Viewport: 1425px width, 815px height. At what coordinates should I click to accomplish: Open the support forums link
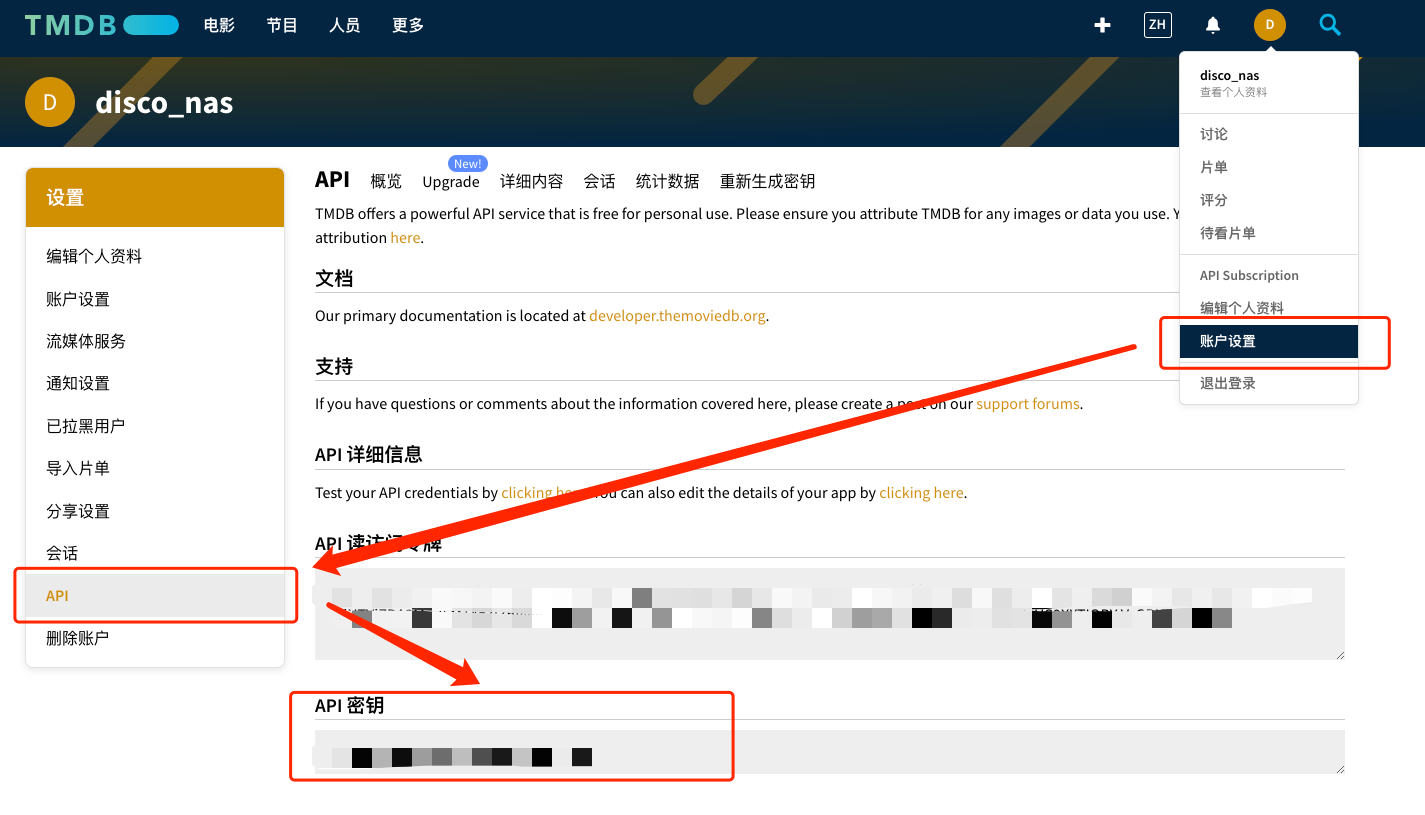pyautogui.click(x=1027, y=404)
